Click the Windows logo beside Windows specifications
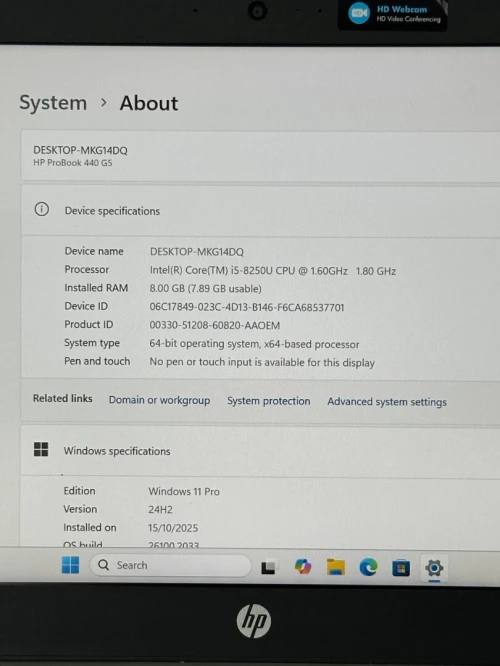The image size is (500, 666). 41,449
